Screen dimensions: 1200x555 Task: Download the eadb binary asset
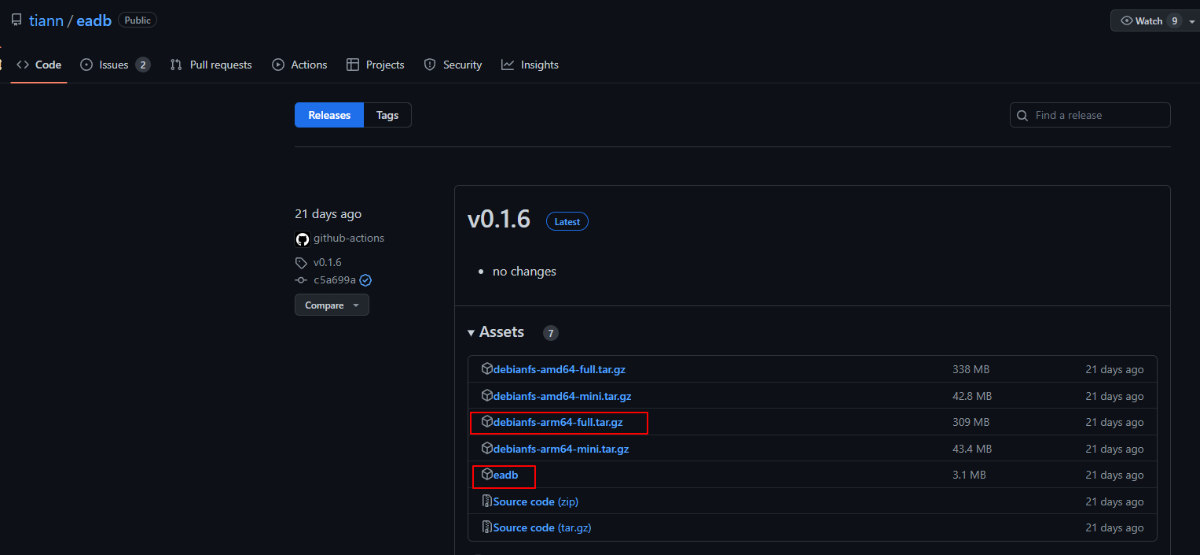point(505,475)
